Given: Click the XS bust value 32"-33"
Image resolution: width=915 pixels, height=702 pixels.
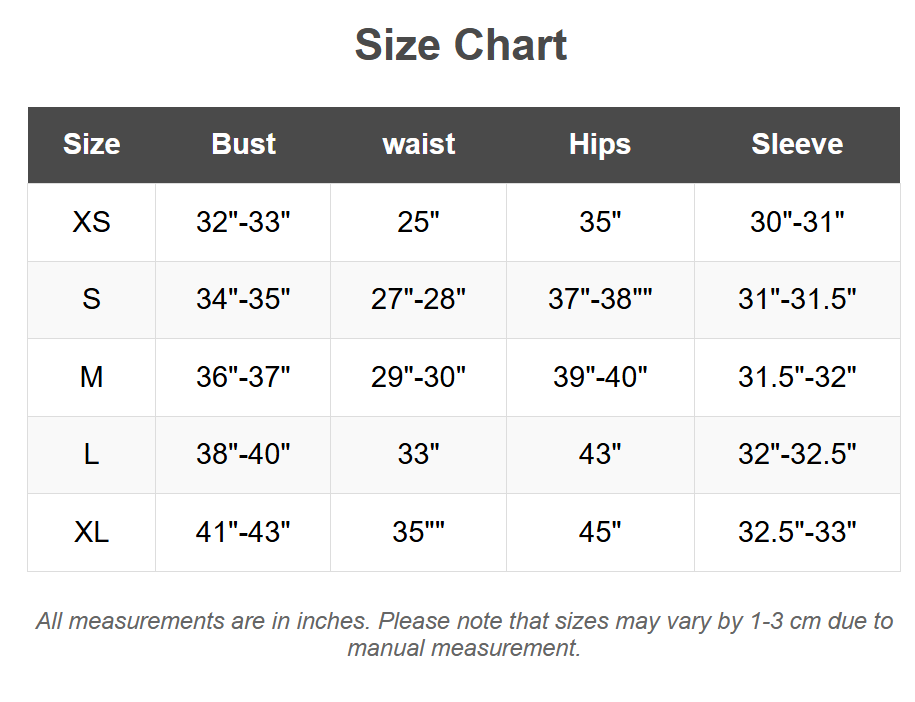Looking at the screenshot, I should pos(243,222).
